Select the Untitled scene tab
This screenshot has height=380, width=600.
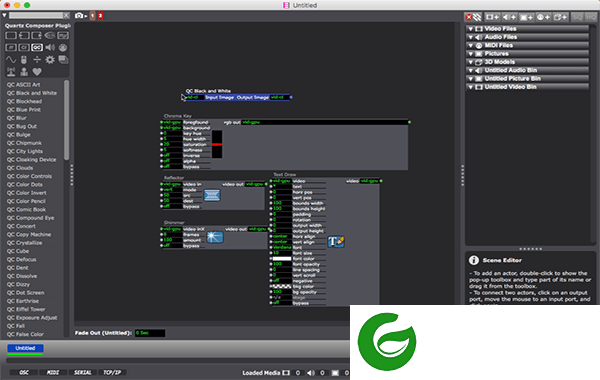click(x=25, y=348)
